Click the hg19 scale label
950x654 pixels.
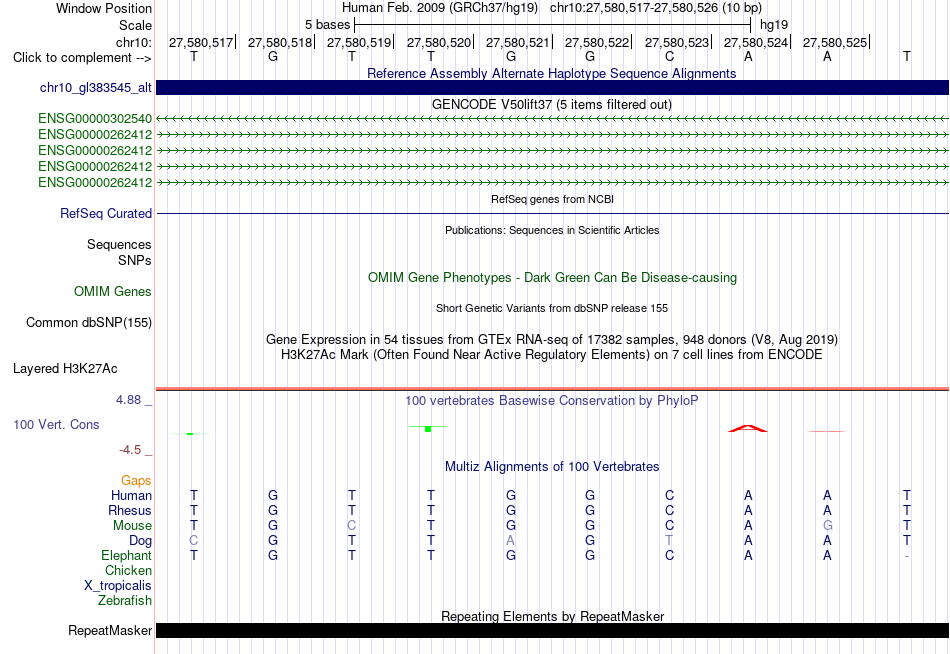pyautogui.click(x=774, y=25)
